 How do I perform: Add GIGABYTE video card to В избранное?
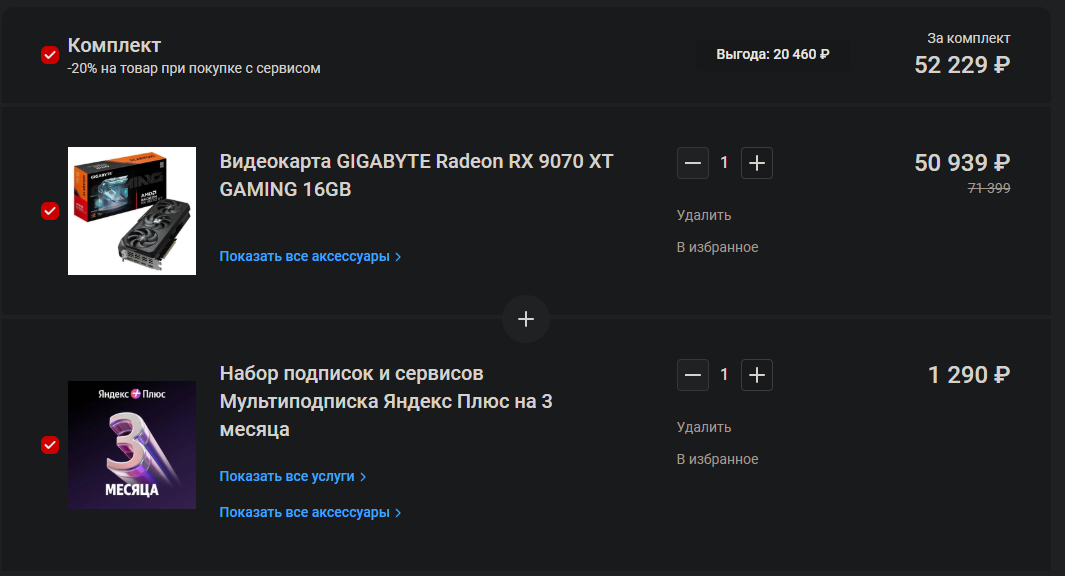click(x=717, y=247)
